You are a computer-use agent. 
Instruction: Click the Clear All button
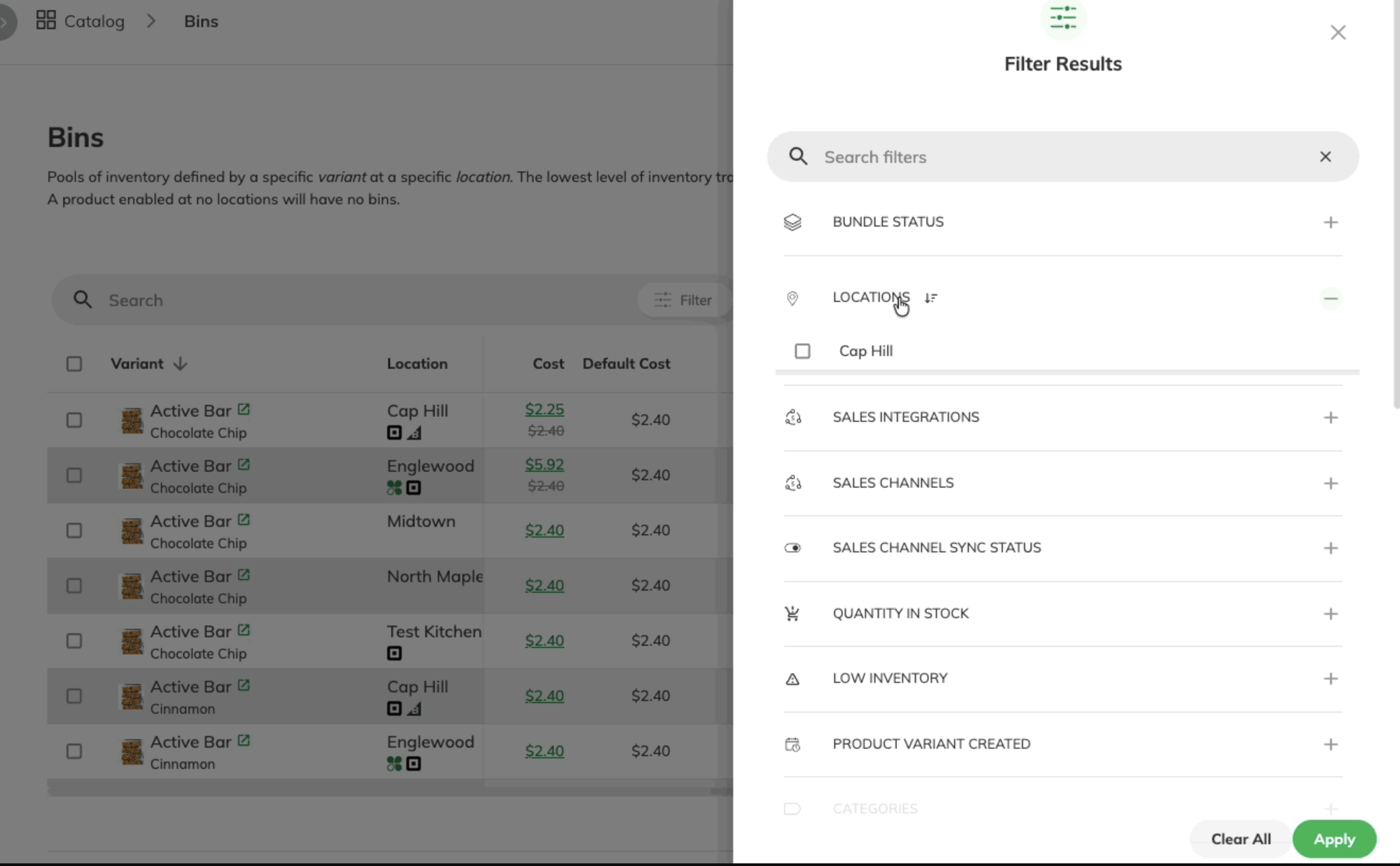pos(1241,839)
